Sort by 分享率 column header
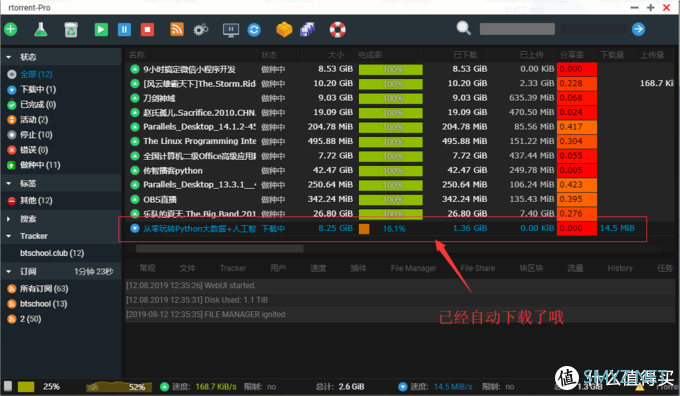680x396 pixels. [x=572, y=55]
